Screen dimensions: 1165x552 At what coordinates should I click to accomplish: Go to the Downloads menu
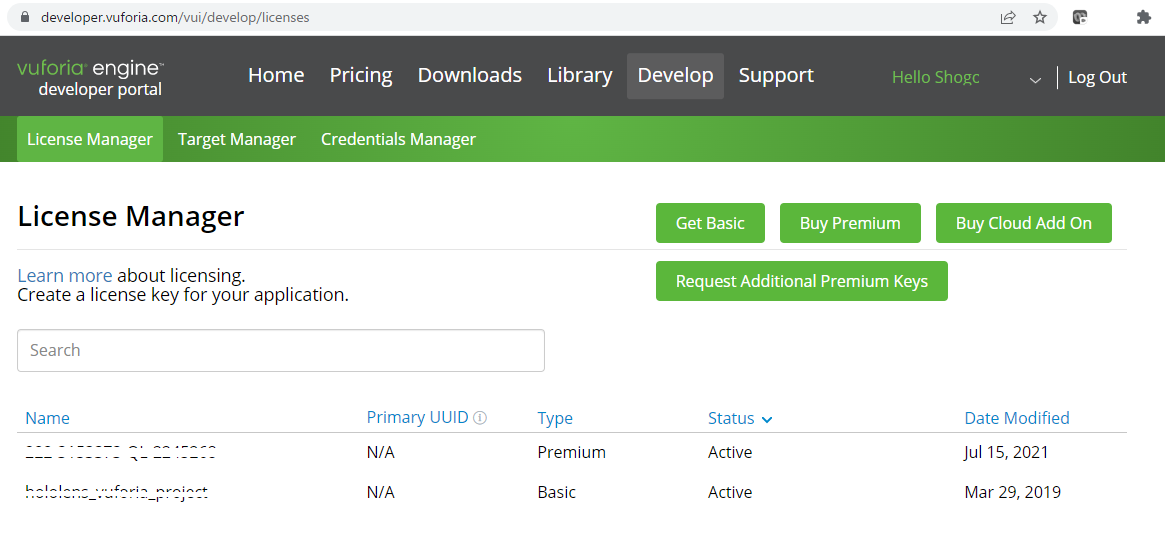pos(469,76)
